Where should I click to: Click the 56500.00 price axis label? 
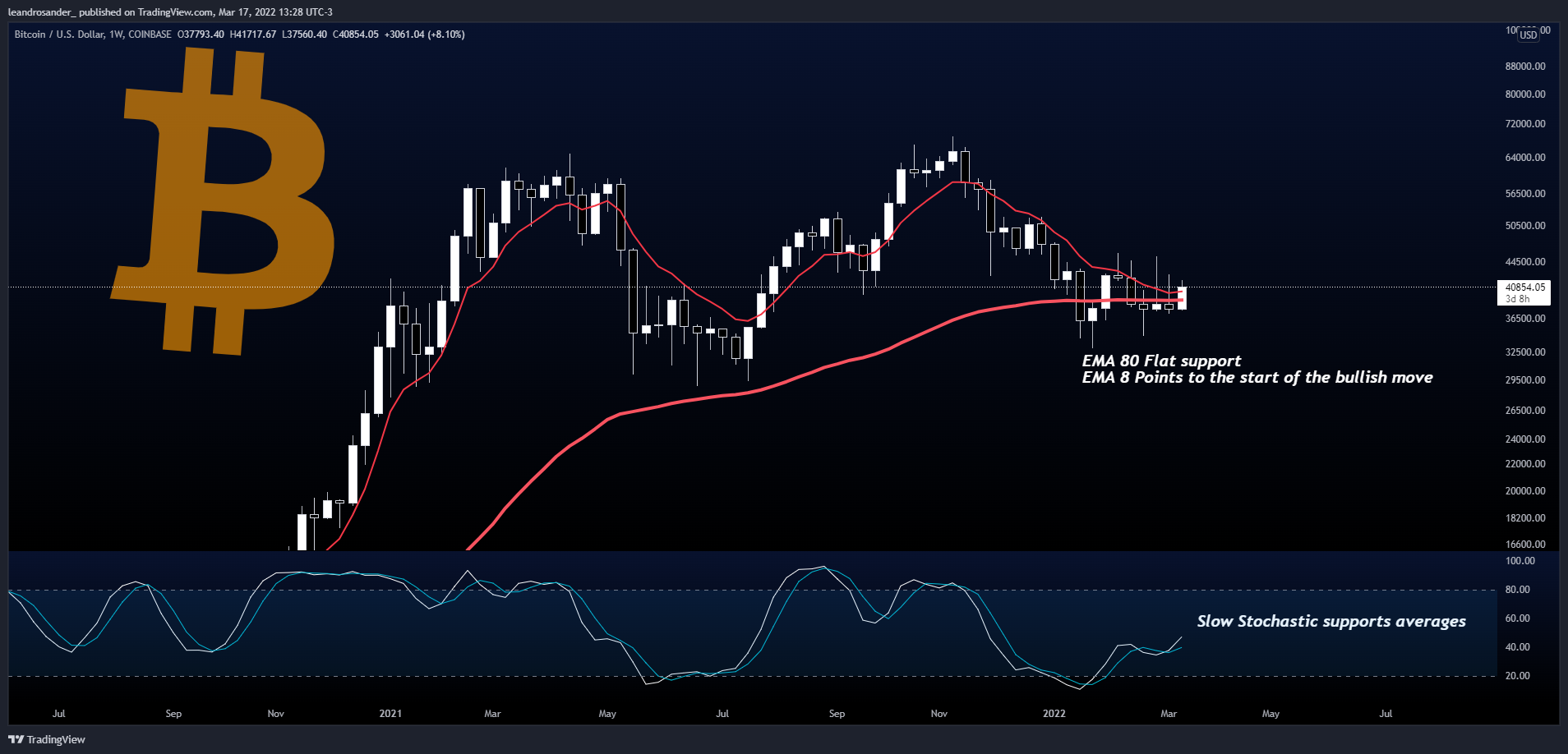1525,194
